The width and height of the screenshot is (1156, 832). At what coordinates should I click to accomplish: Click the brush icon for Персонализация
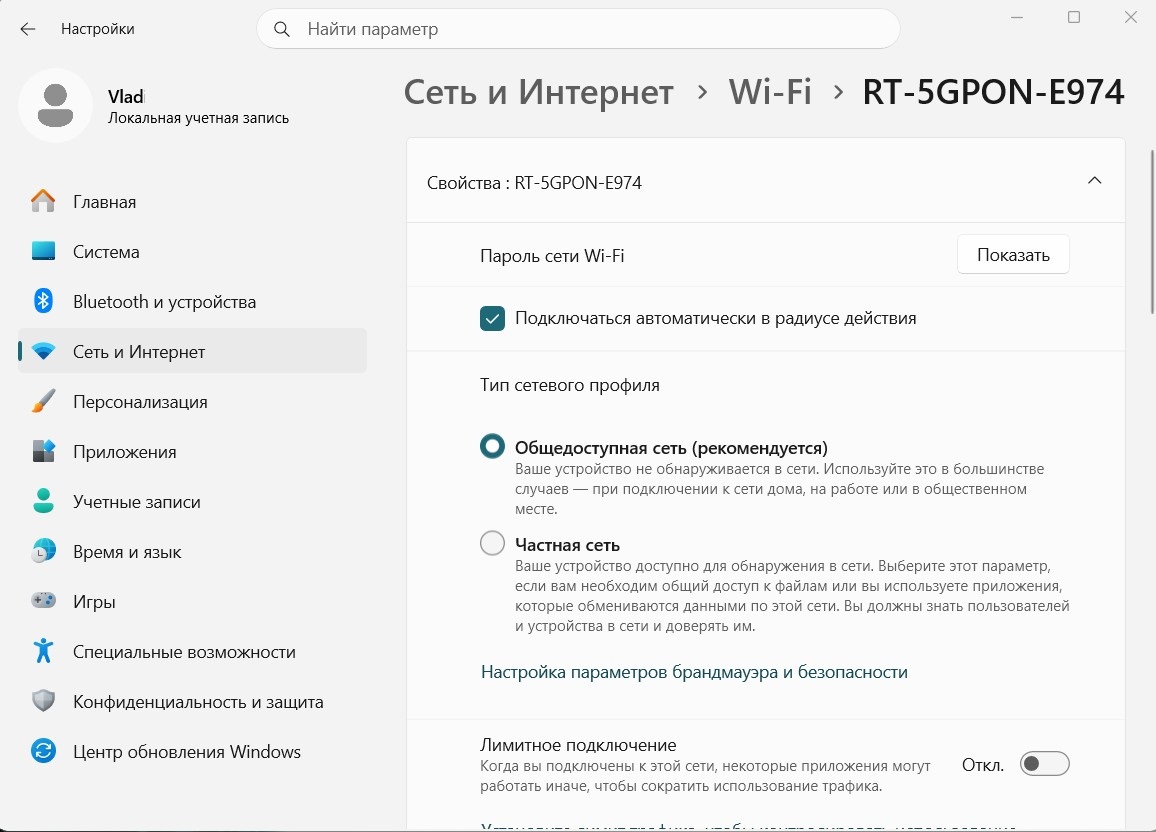pos(43,401)
